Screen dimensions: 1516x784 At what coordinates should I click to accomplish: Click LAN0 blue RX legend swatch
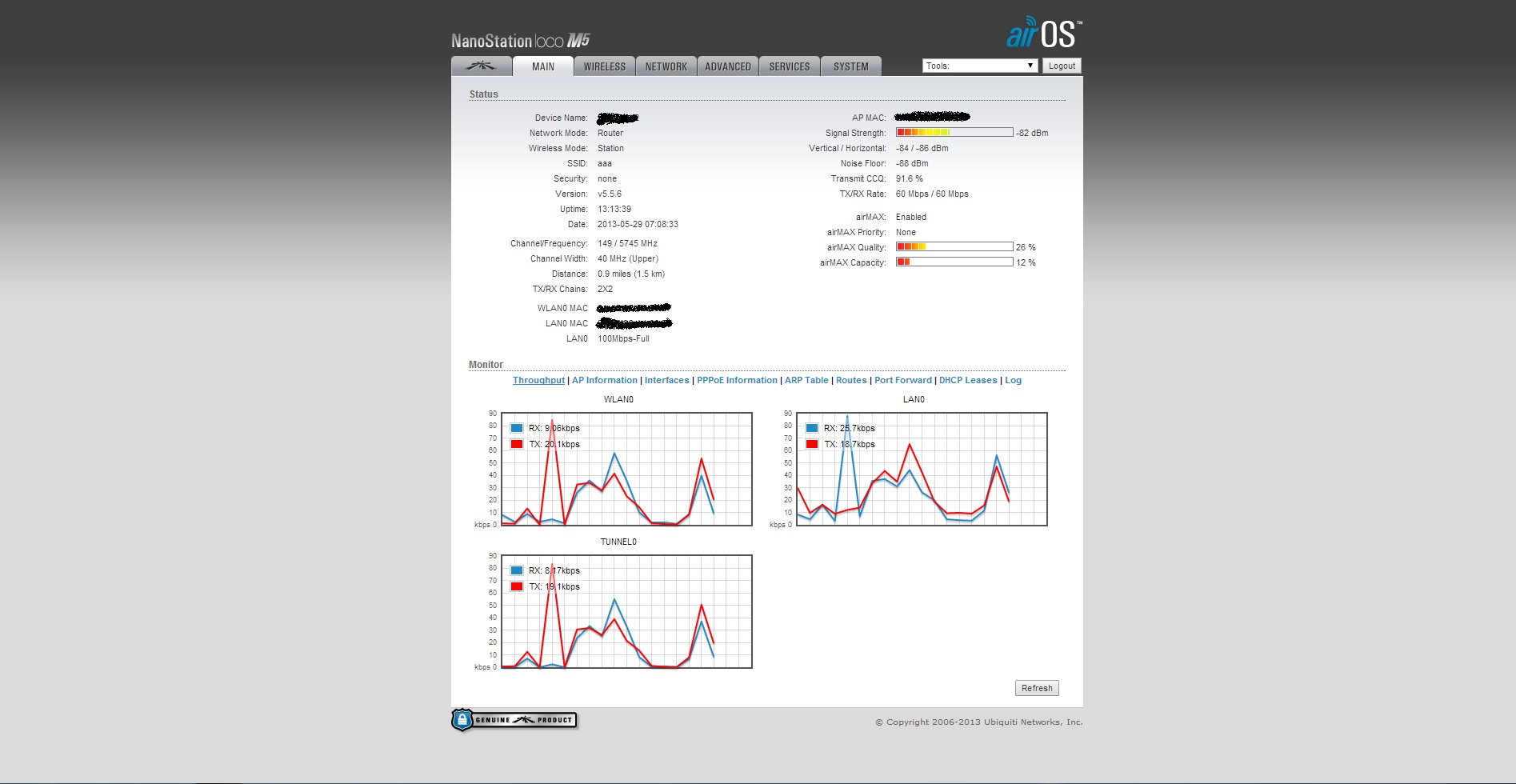[x=812, y=428]
